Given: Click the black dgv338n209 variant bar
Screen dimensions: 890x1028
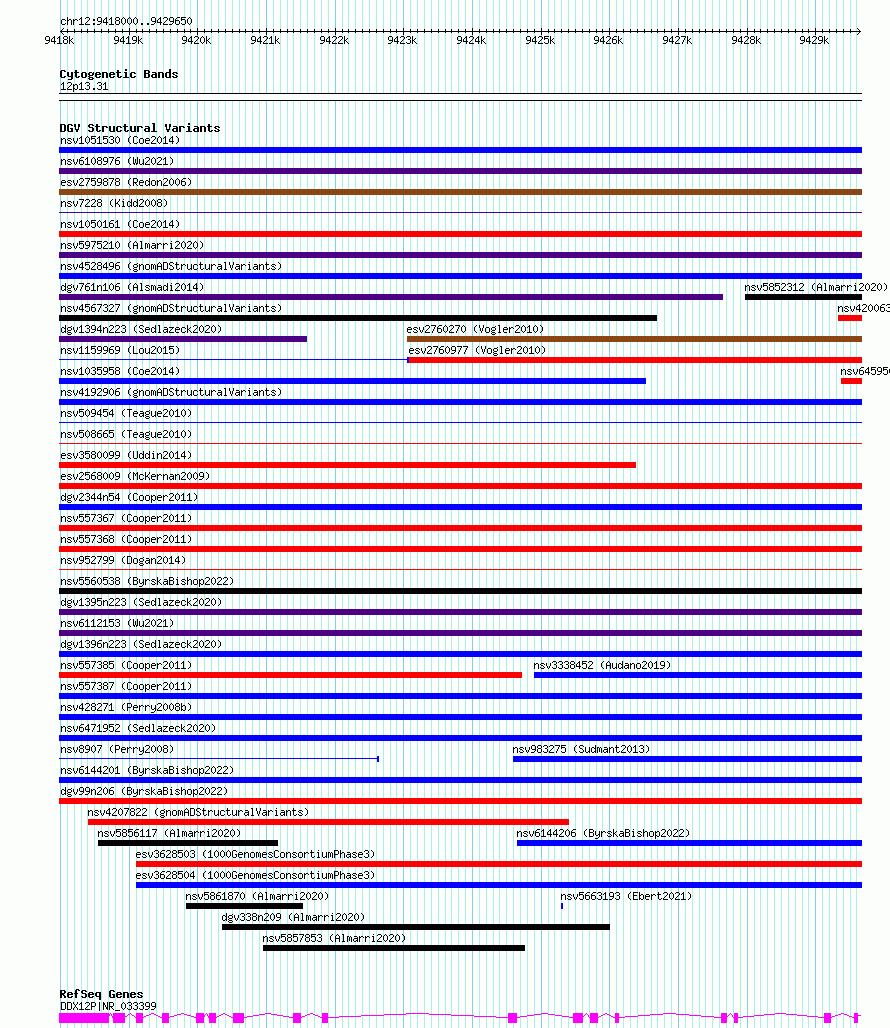Looking at the screenshot, I should pyautogui.click(x=416, y=926).
